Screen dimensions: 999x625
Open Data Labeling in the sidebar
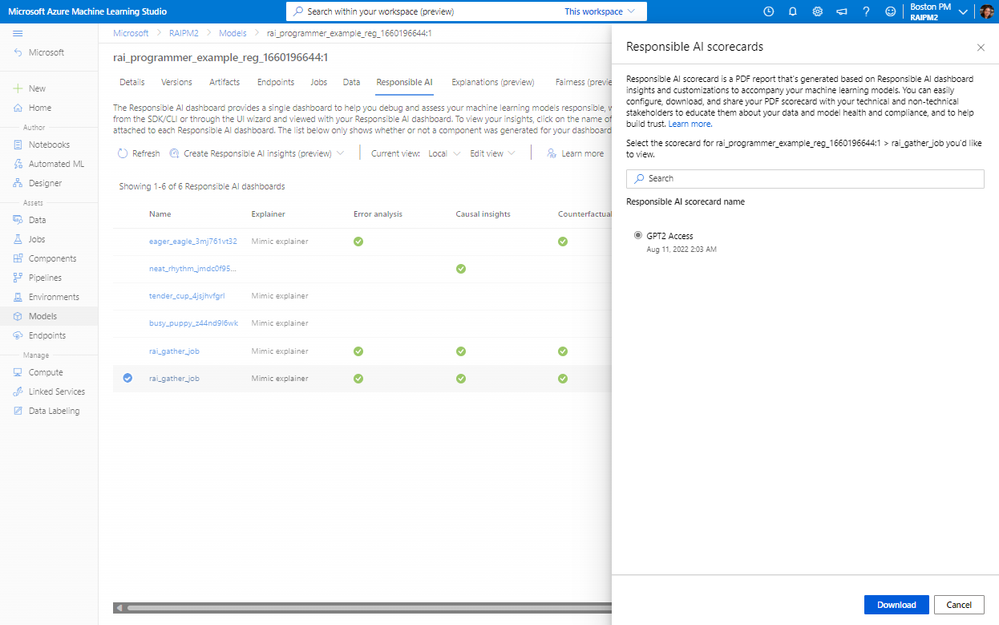(x=47, y=410)
